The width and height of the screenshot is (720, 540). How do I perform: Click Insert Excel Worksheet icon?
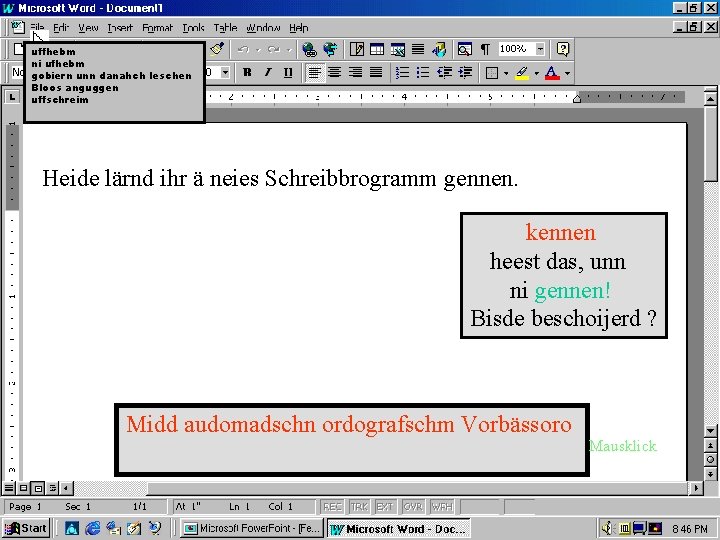(x=398, y=49)
